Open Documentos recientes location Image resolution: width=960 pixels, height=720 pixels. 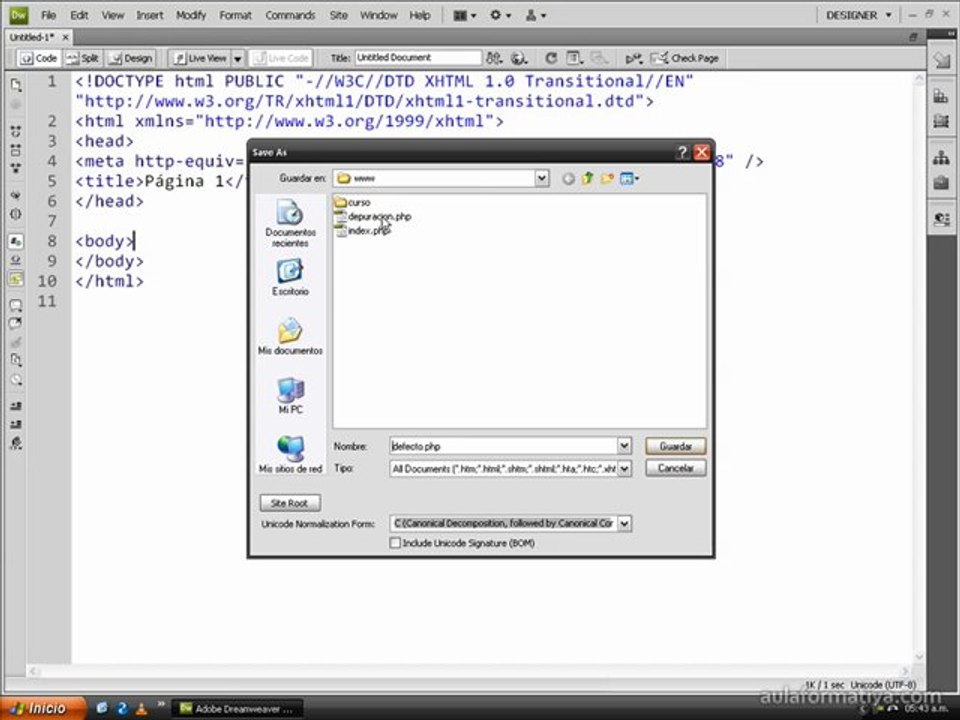(290, 223)
